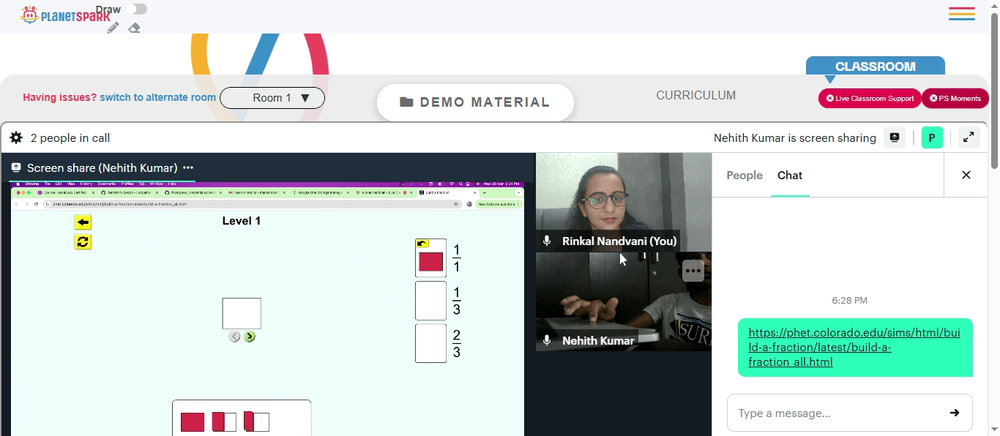Image resolution: width=1000 pixels, height=436 pixels.
Task: Switch to alternate room link
Action: point(158,98)
